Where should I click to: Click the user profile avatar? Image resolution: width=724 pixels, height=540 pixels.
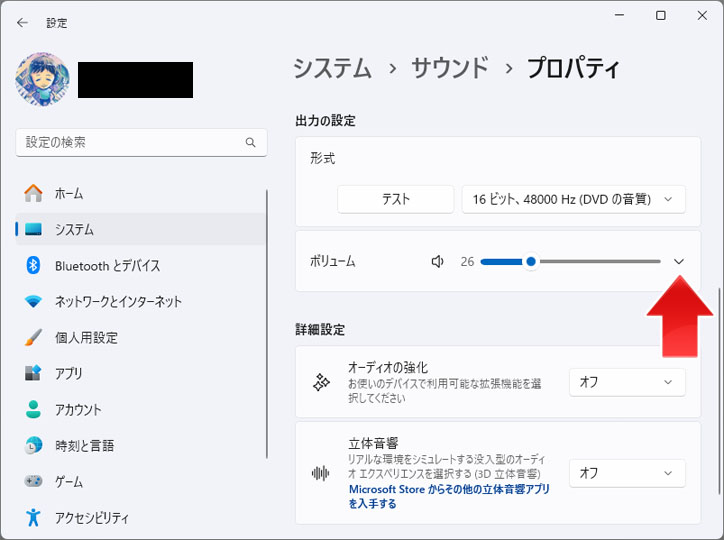[x=42, y=79]
